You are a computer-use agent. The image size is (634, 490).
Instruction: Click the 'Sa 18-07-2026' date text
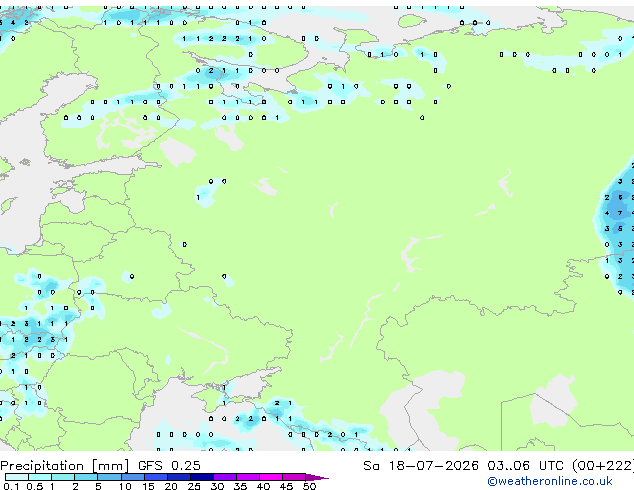pos(421,466)
